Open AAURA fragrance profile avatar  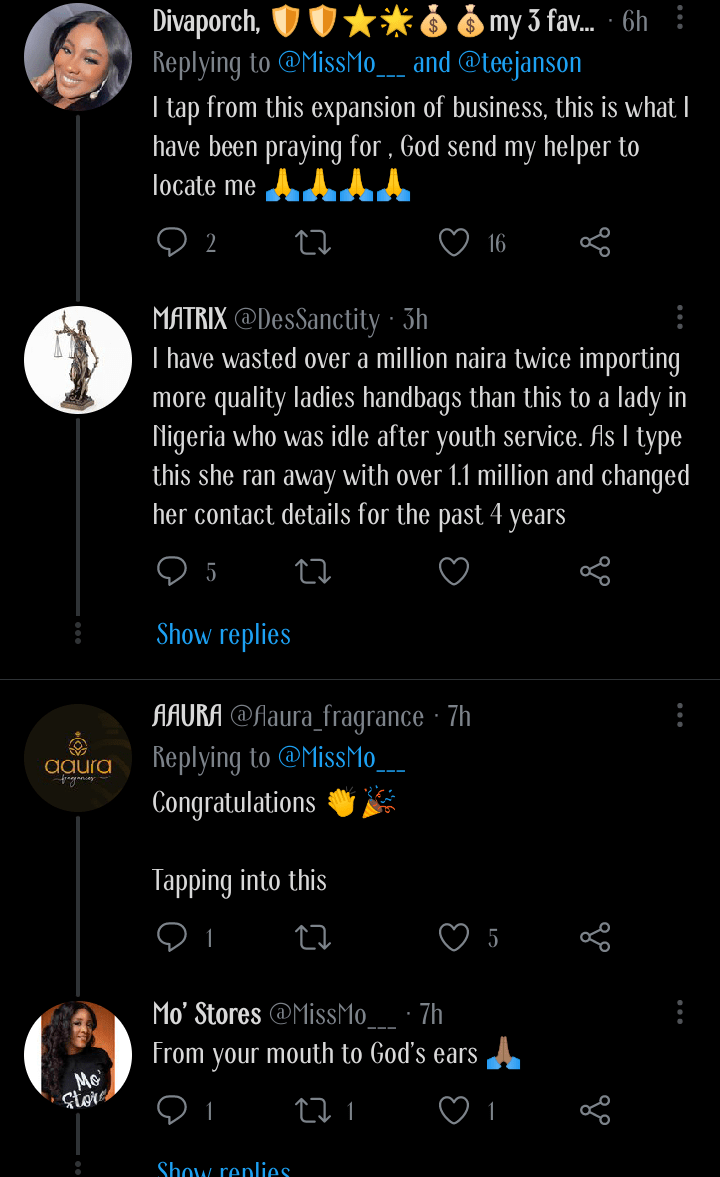click(x=77, y=758)
